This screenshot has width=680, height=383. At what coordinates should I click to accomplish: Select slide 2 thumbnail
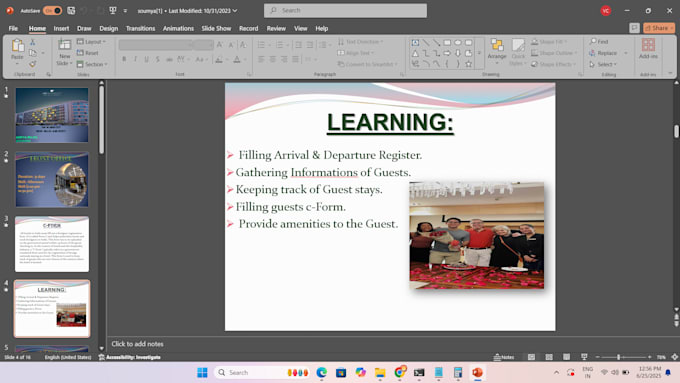tap(52, 179)
